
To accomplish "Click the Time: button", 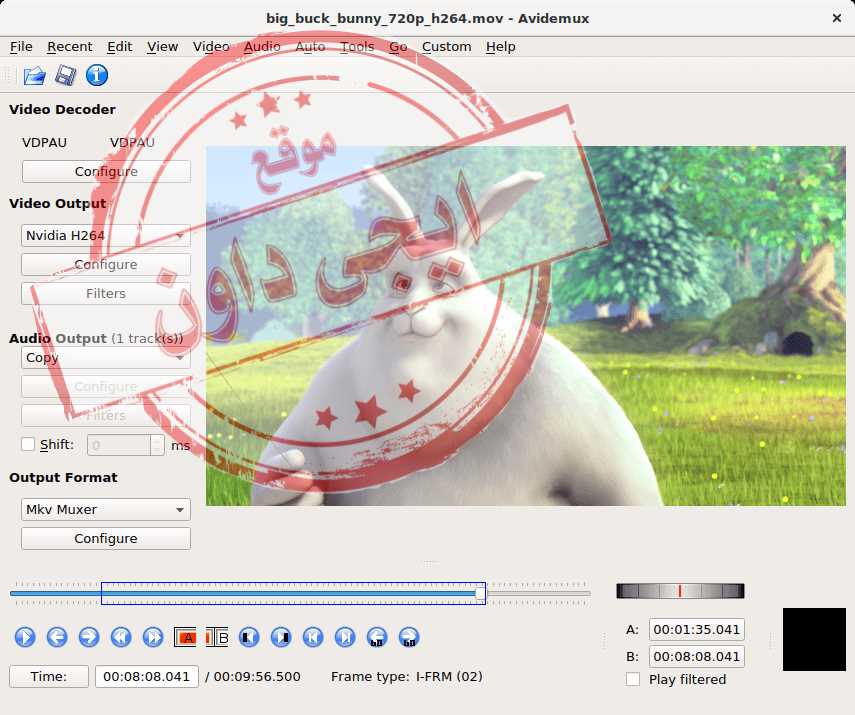I will 49,676.
